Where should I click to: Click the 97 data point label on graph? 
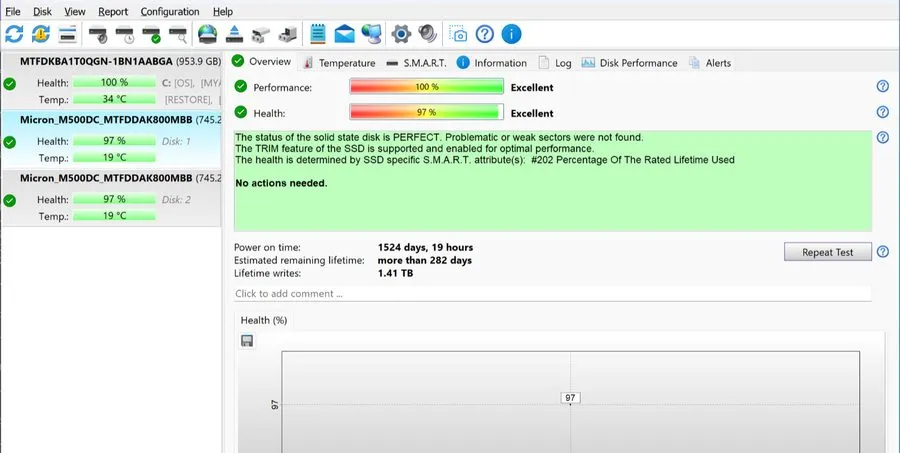pyautogui.click(x=570, y=398)
